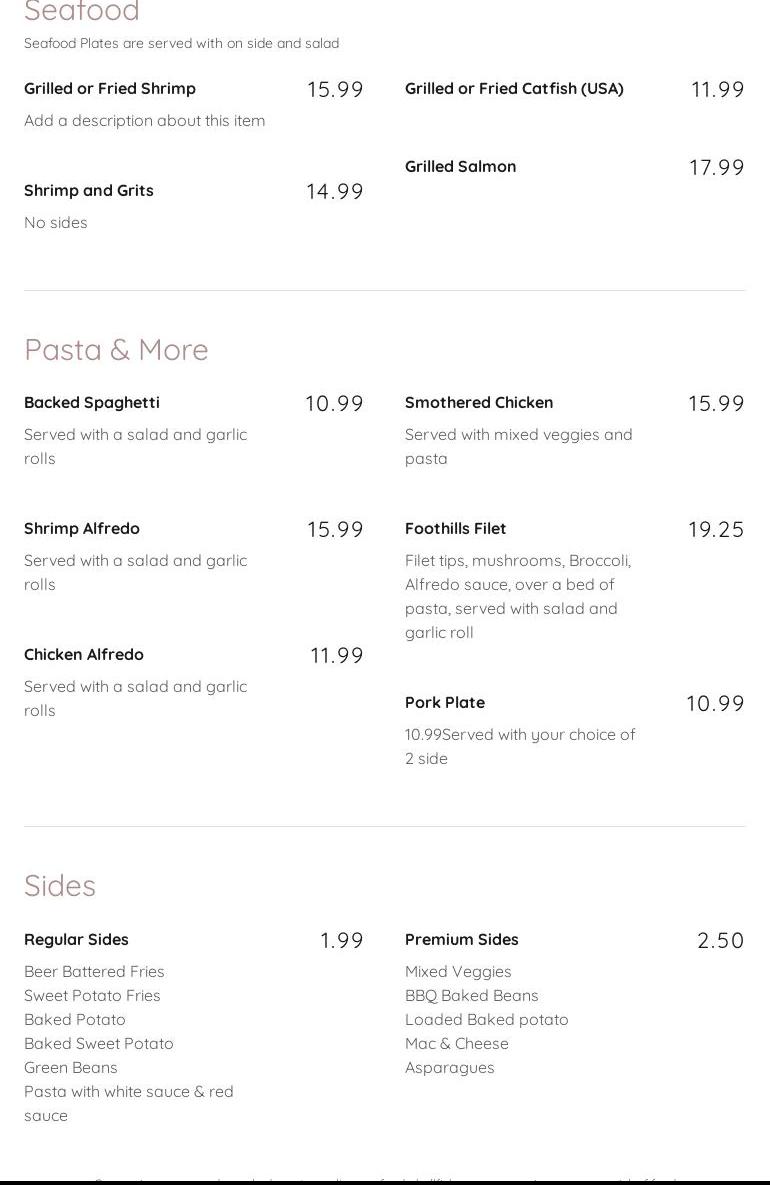Select the Premium Sides heading
Viewport: 770px width, 1185px height.
[x=461, y=939]
